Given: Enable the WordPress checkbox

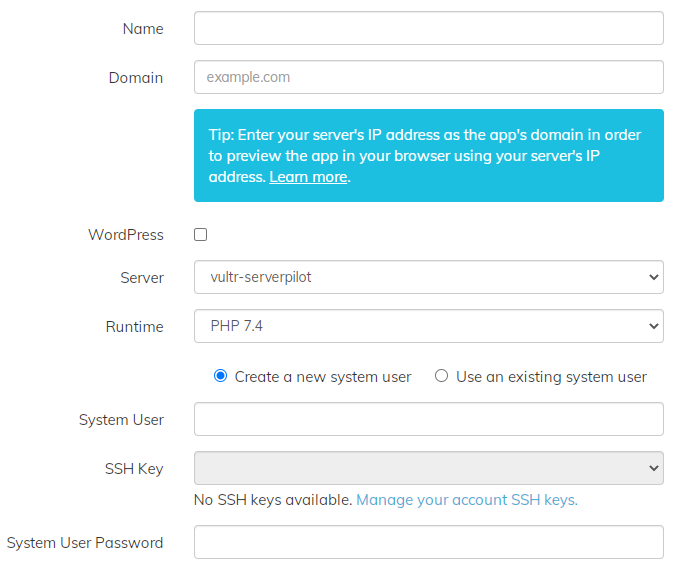Looking at the screenshot, I should [201, 235].
